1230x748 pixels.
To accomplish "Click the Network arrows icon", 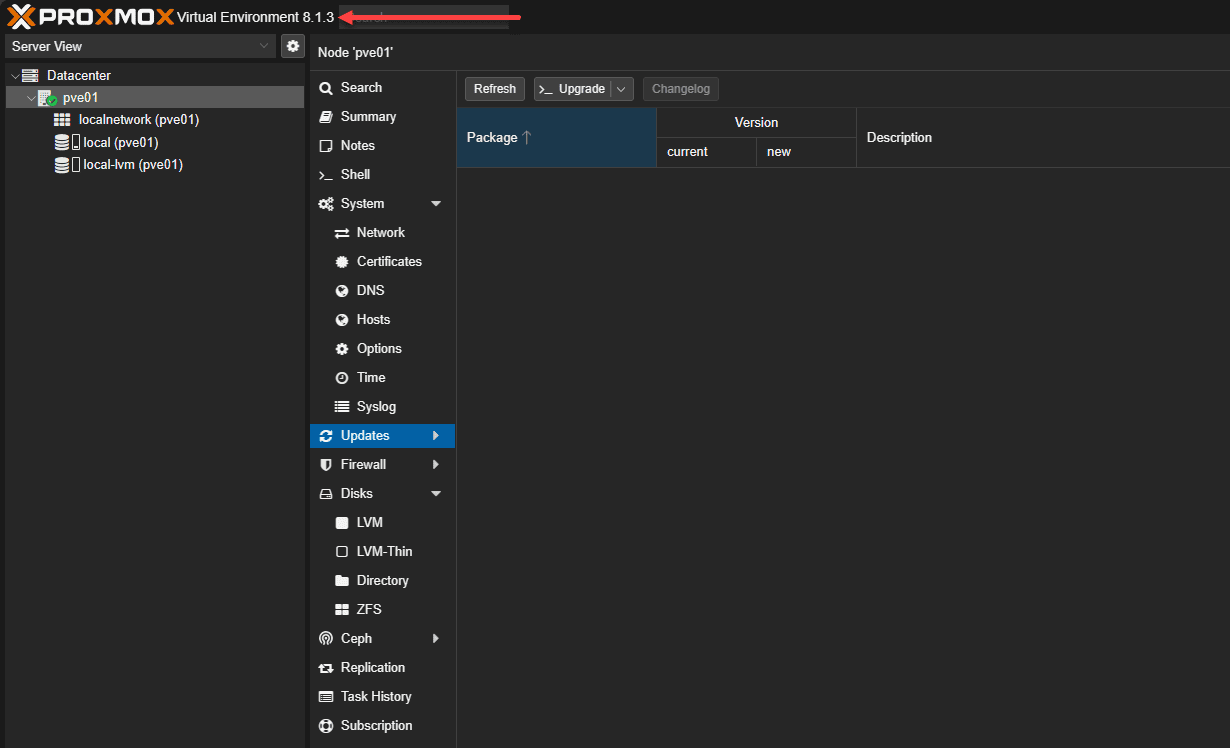I will (x=341, y=233).
